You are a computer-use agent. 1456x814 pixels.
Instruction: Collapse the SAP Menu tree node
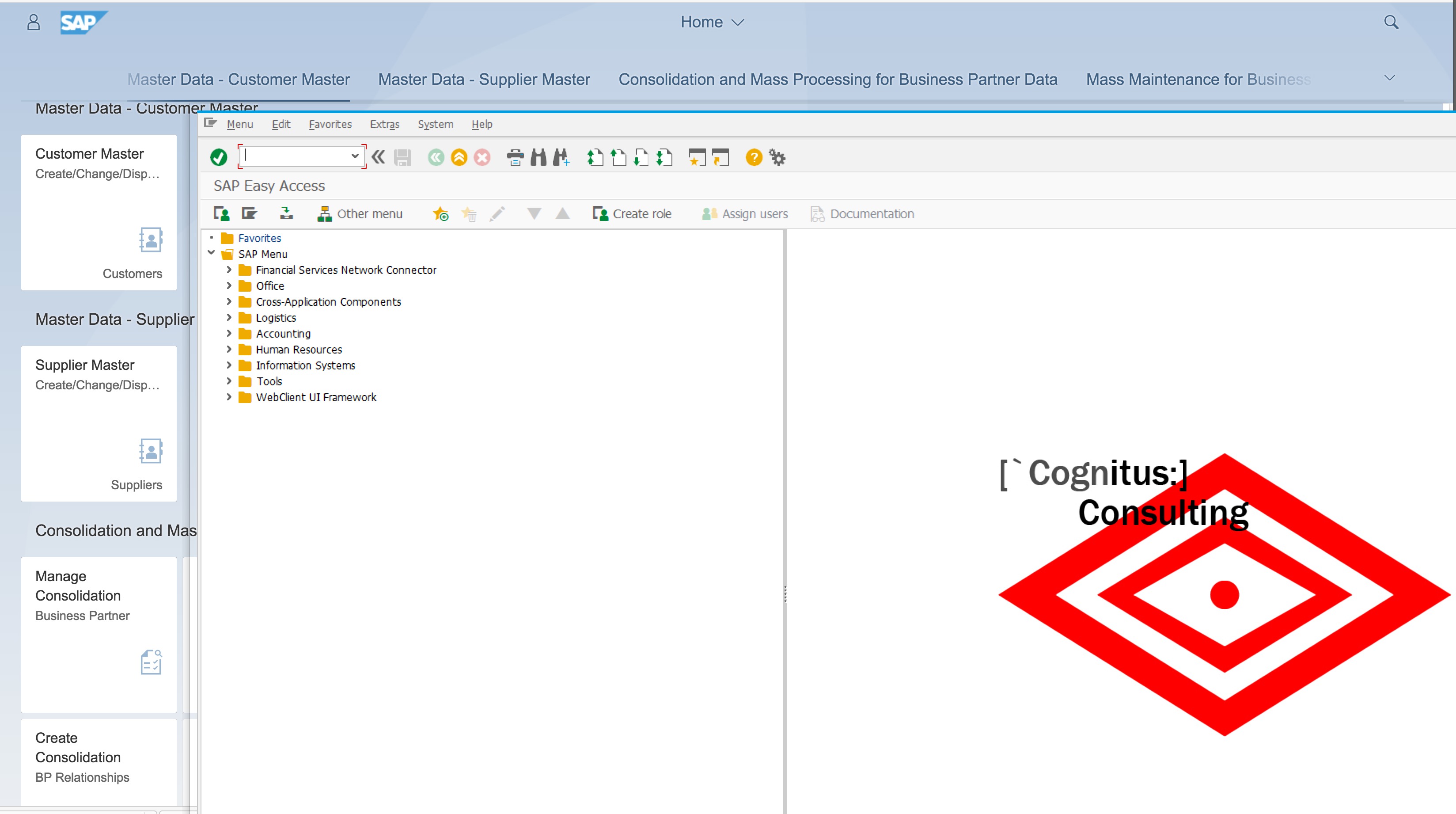212,253
